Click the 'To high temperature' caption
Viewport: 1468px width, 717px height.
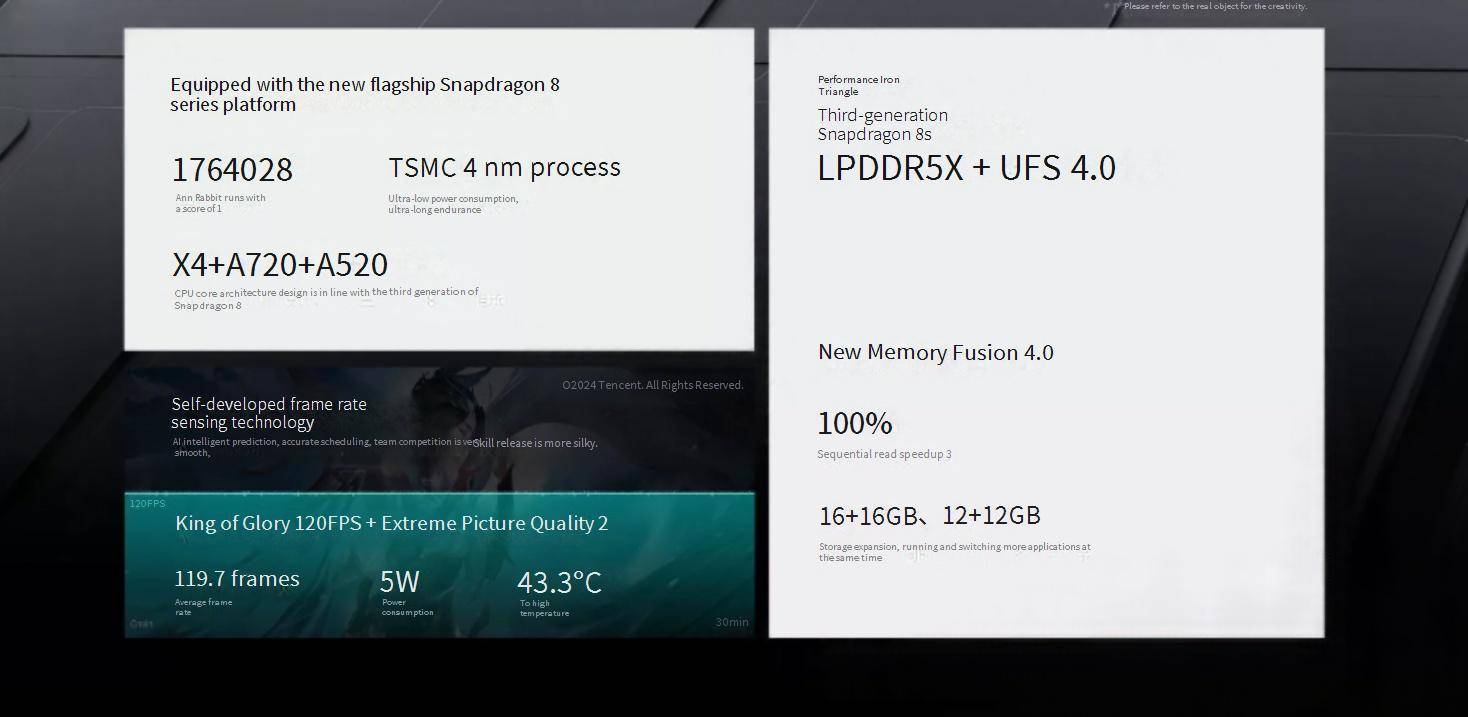click(545, 608)
